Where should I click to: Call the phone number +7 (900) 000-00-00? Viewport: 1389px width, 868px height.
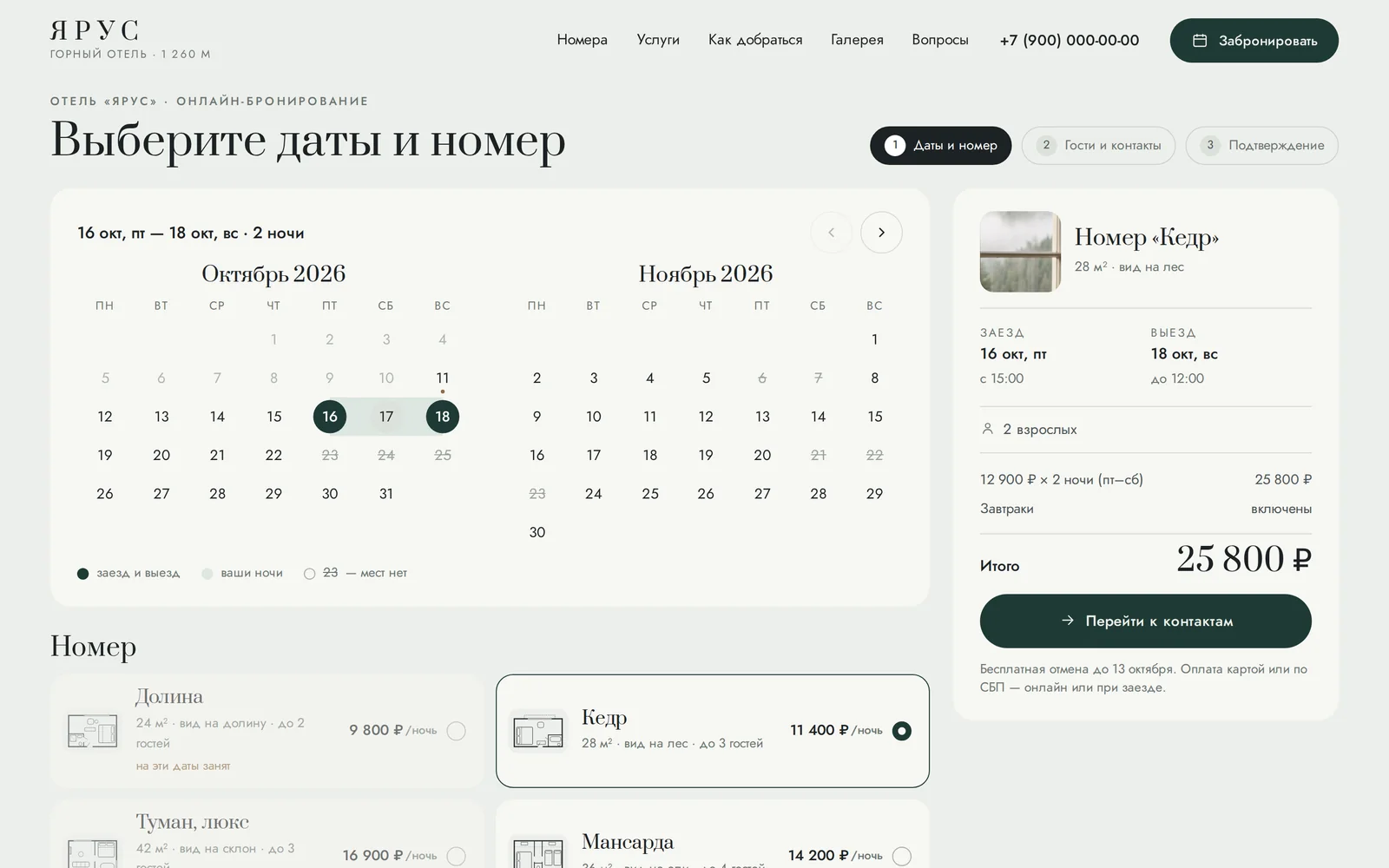click(x=1070, y=40)
